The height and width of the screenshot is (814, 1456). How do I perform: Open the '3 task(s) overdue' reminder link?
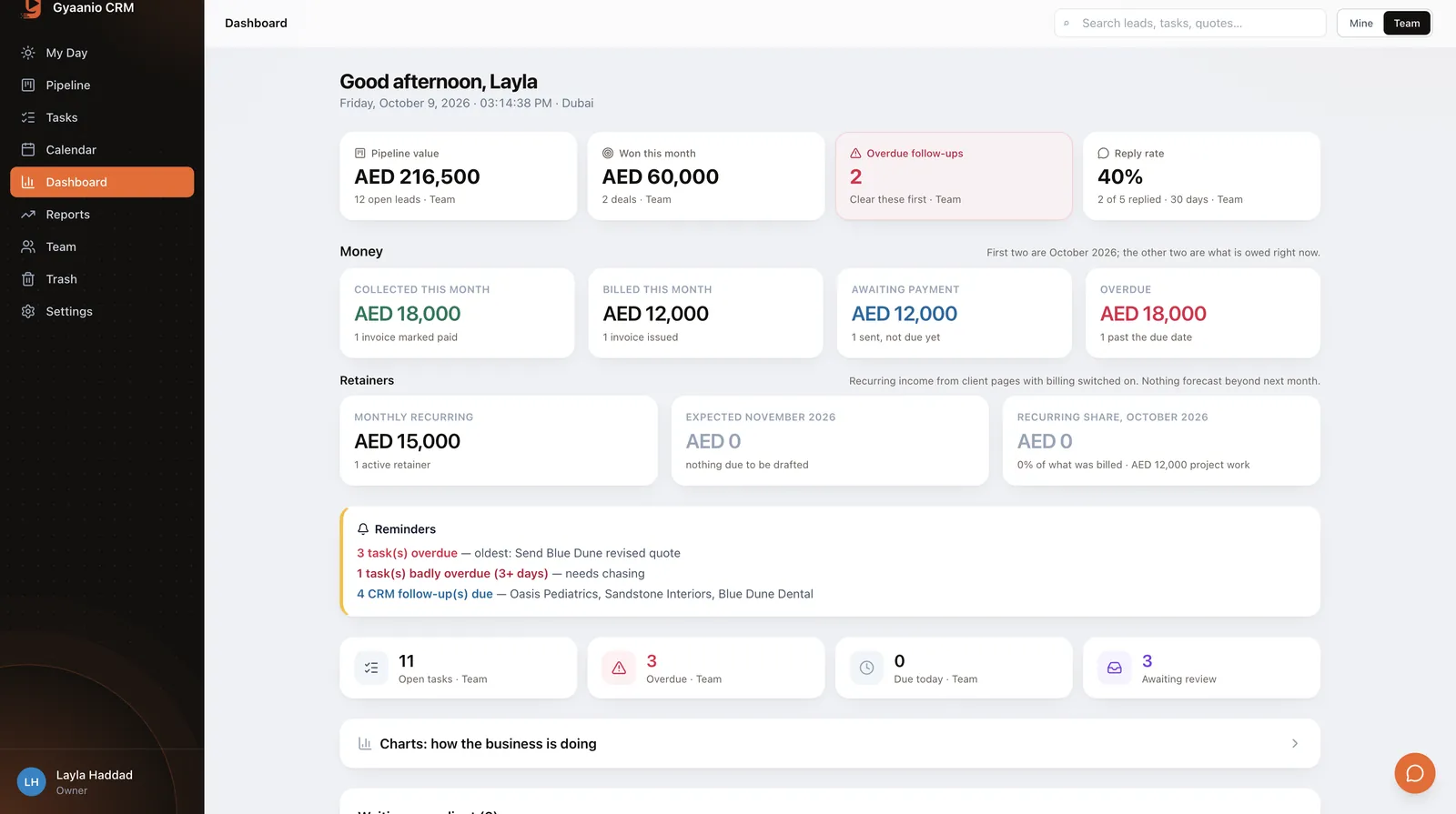click(407, 553)
